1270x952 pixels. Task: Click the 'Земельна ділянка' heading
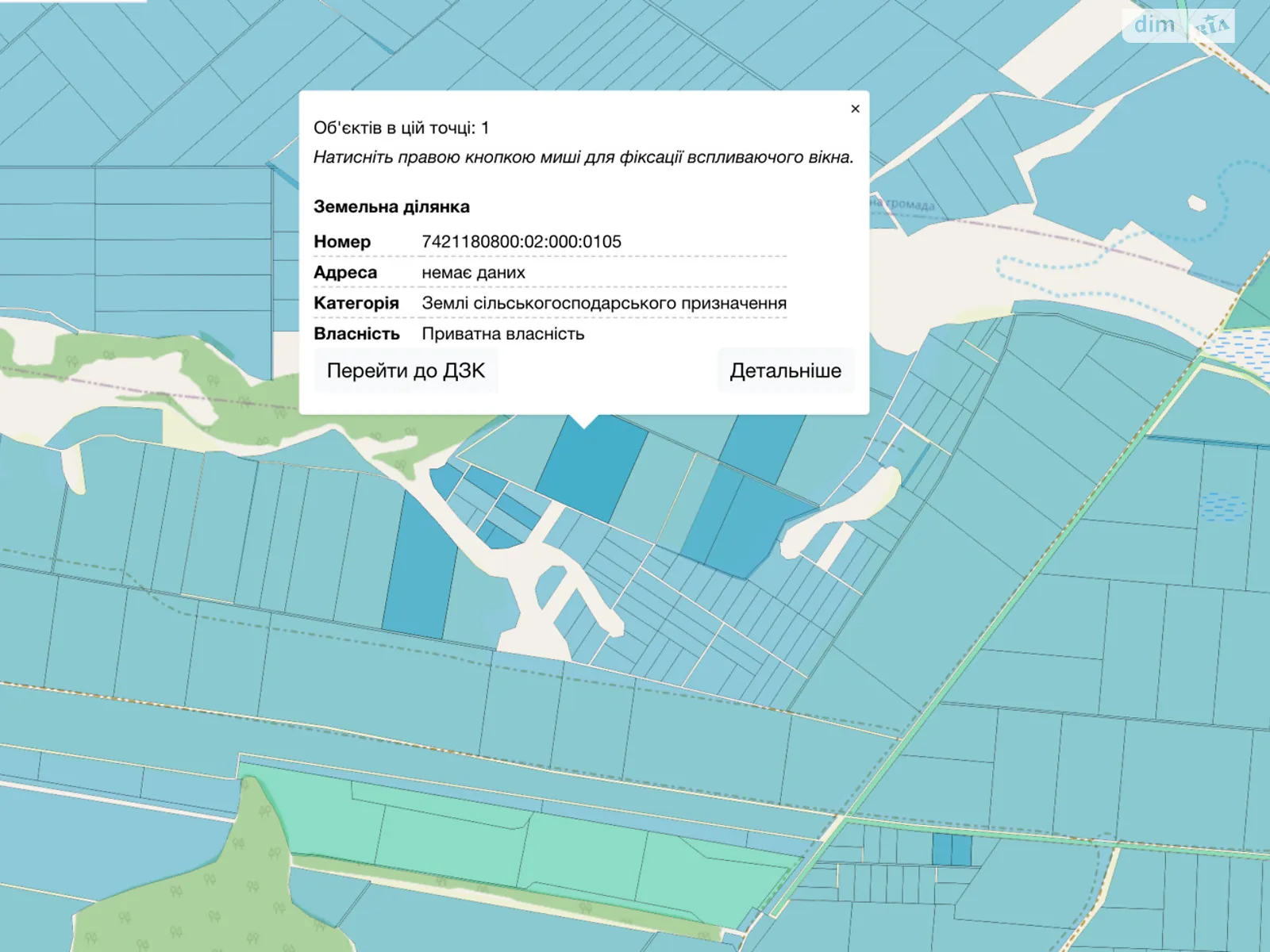coord(391,207)
